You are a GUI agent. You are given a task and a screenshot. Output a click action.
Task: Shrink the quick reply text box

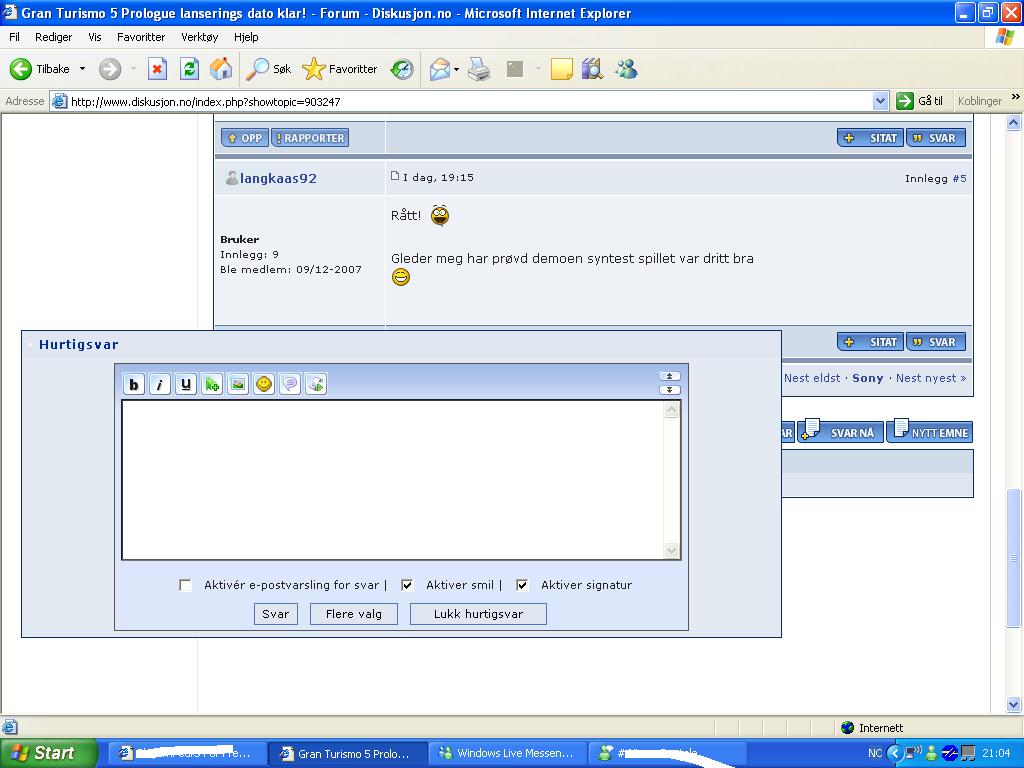(669, 376)
